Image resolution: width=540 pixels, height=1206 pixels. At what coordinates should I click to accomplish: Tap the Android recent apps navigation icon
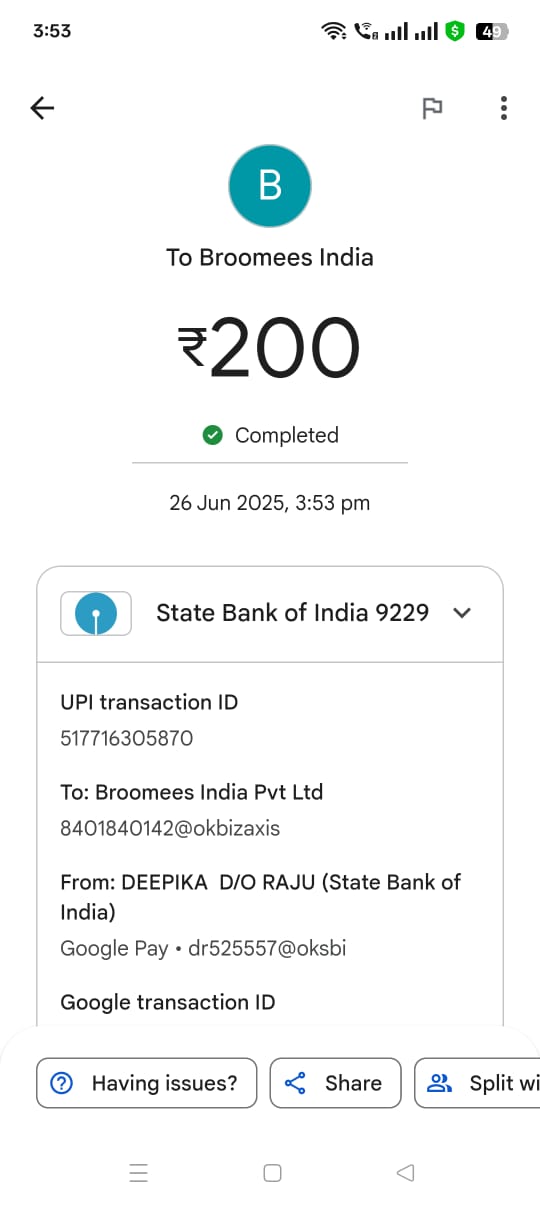click(139, 1173)
